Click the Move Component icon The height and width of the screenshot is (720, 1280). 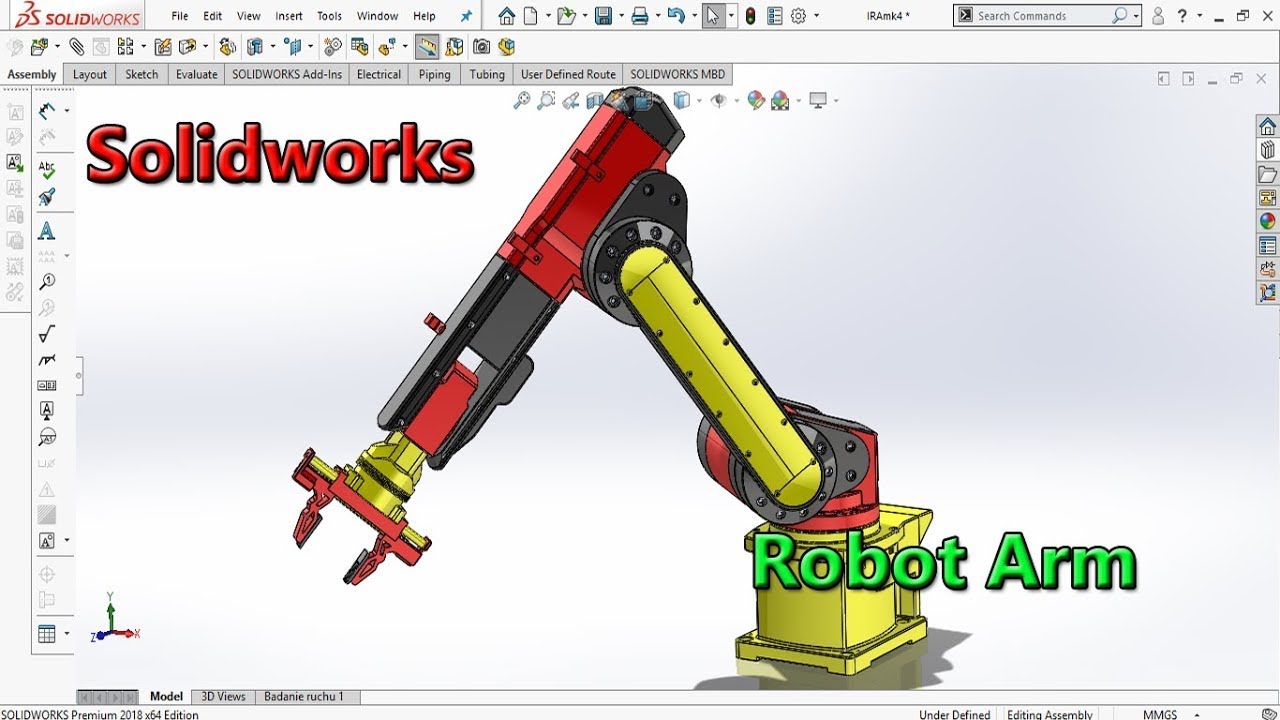click(x=187, y=47)
